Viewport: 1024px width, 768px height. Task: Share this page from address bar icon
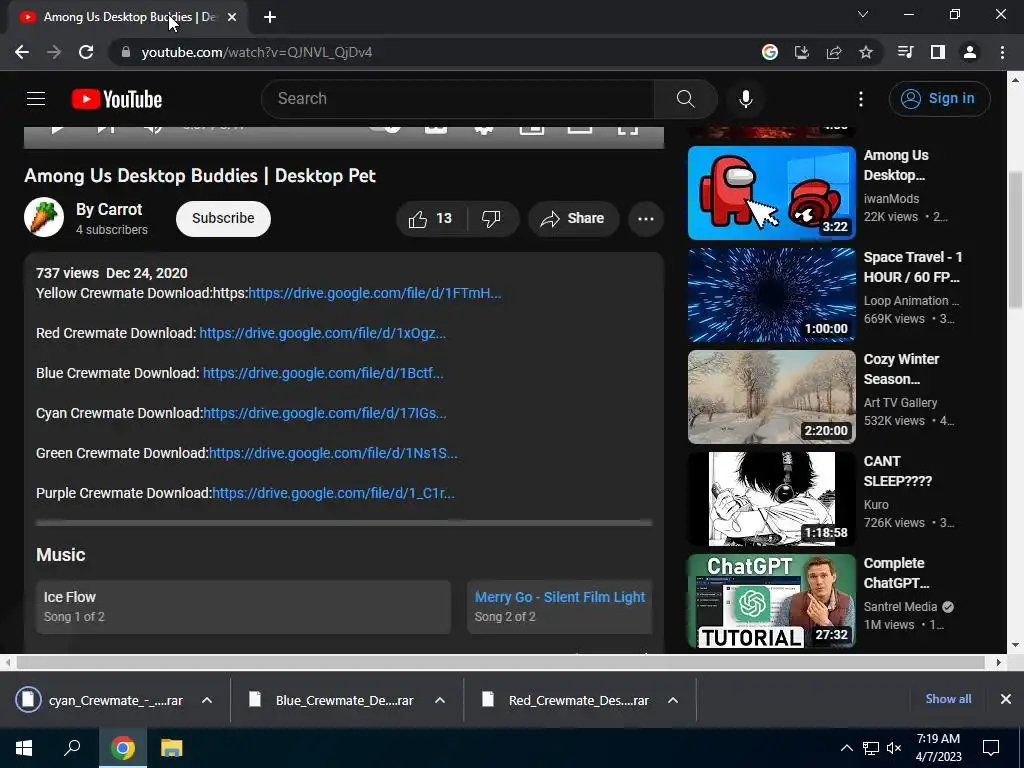click(833, 52)
